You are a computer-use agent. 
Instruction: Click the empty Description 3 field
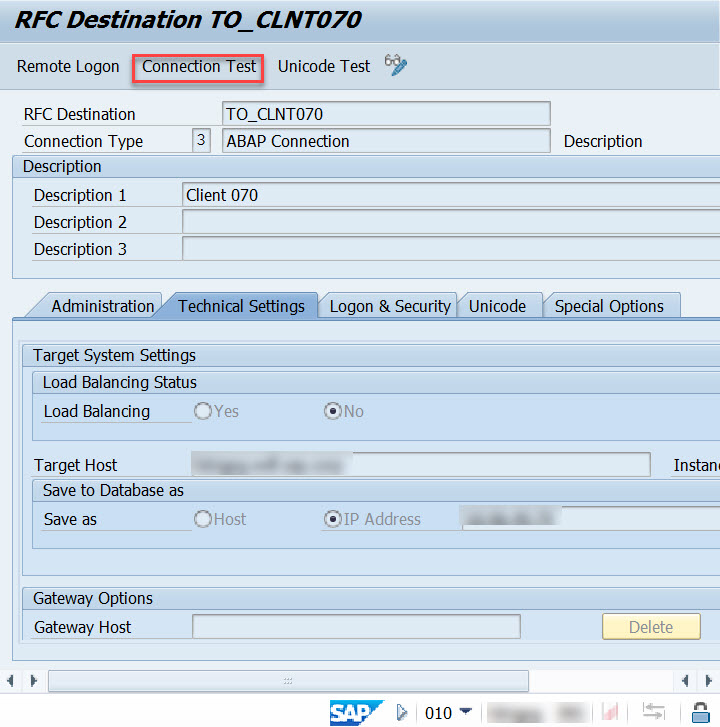coord(451,249)
